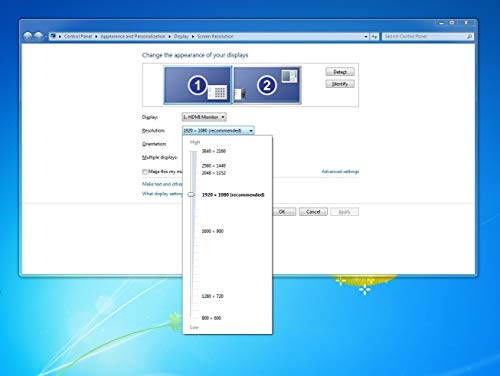Screen dimensions: 500x376
Task: Choose 2048 × 1152 resolution option
Action: (x=214, y=173)
